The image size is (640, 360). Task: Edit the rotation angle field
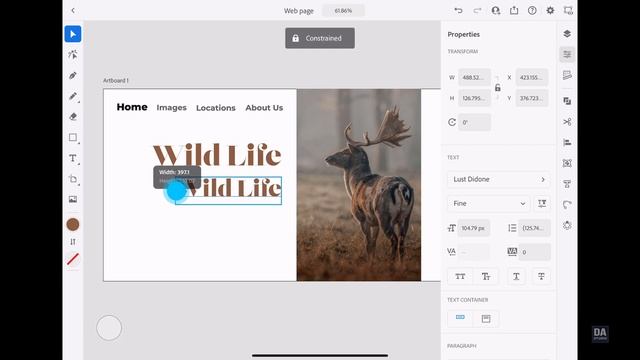[x=474, y=122]
